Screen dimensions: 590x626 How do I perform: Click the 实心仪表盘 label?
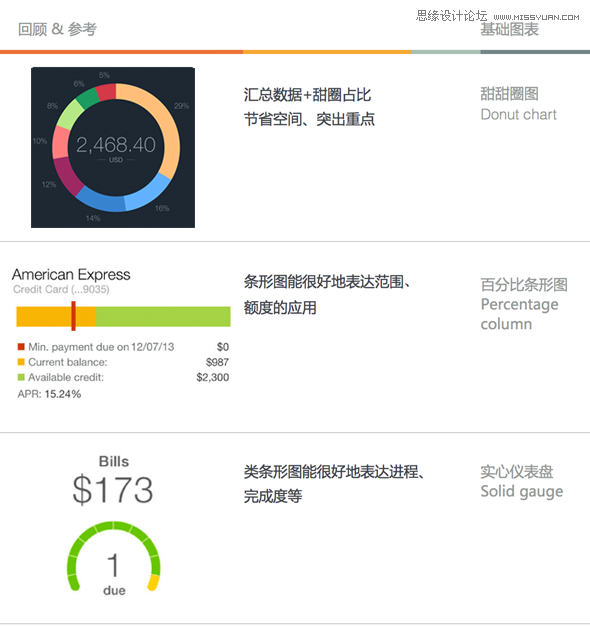(x=517, y=472)
